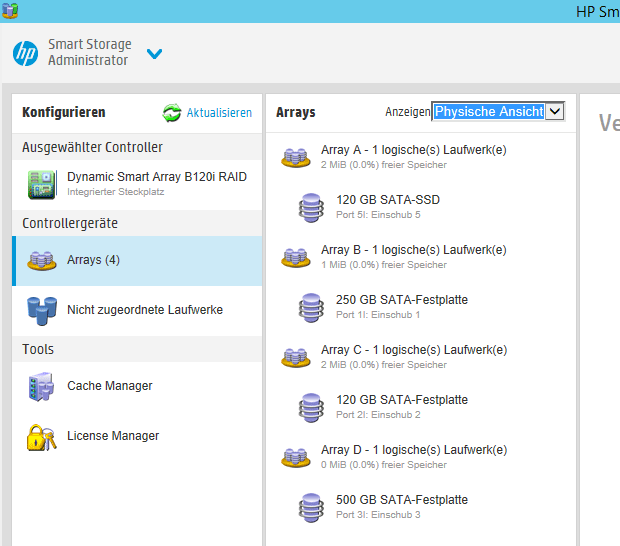The image size is (620, 546).
Task: Click Port 5I: Einschub 5 text
Action: pos(378,215)
